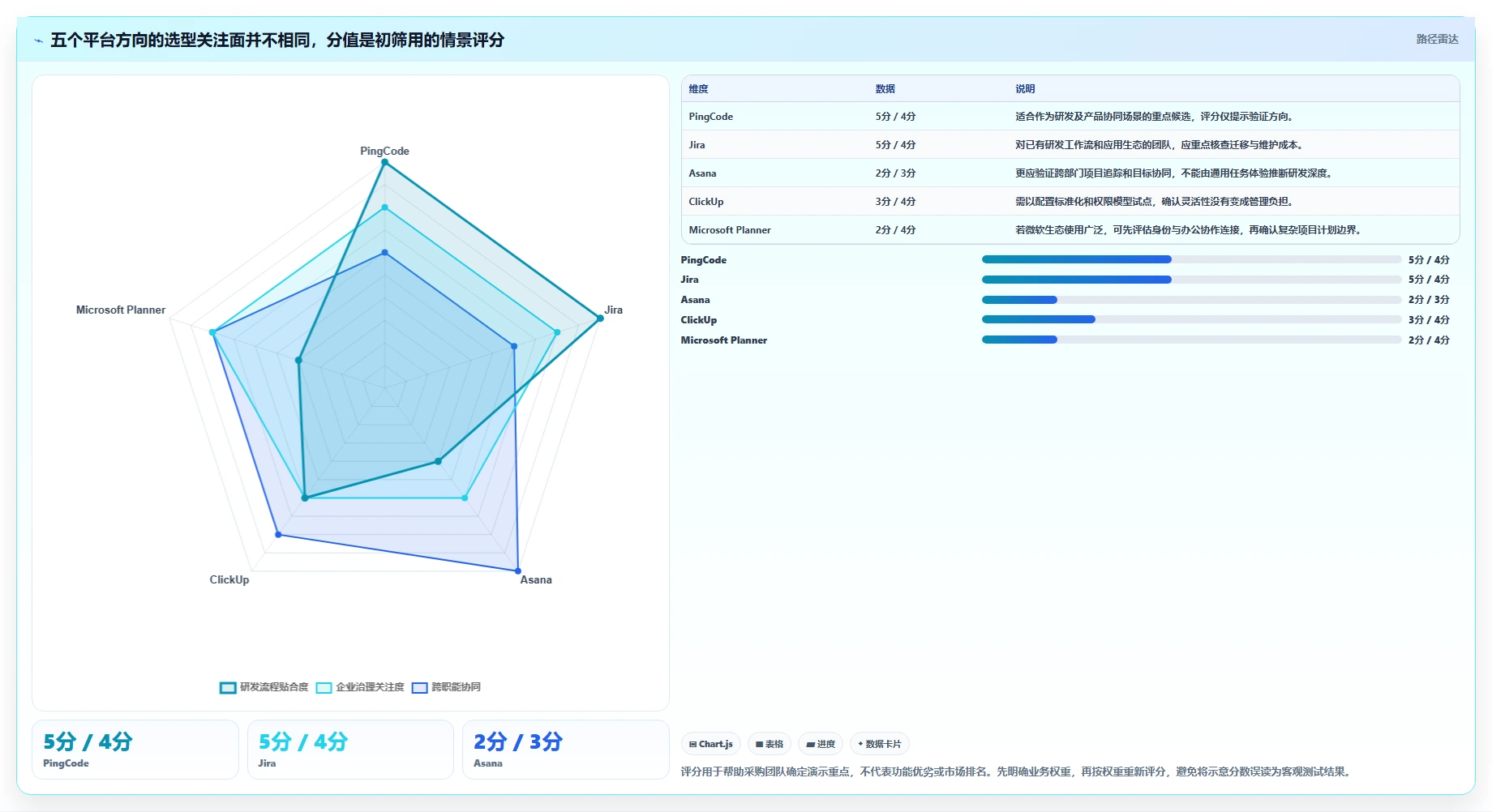
Task: Open the Jira 5分 / 4分 data card
Action: [x=350, y=750]
